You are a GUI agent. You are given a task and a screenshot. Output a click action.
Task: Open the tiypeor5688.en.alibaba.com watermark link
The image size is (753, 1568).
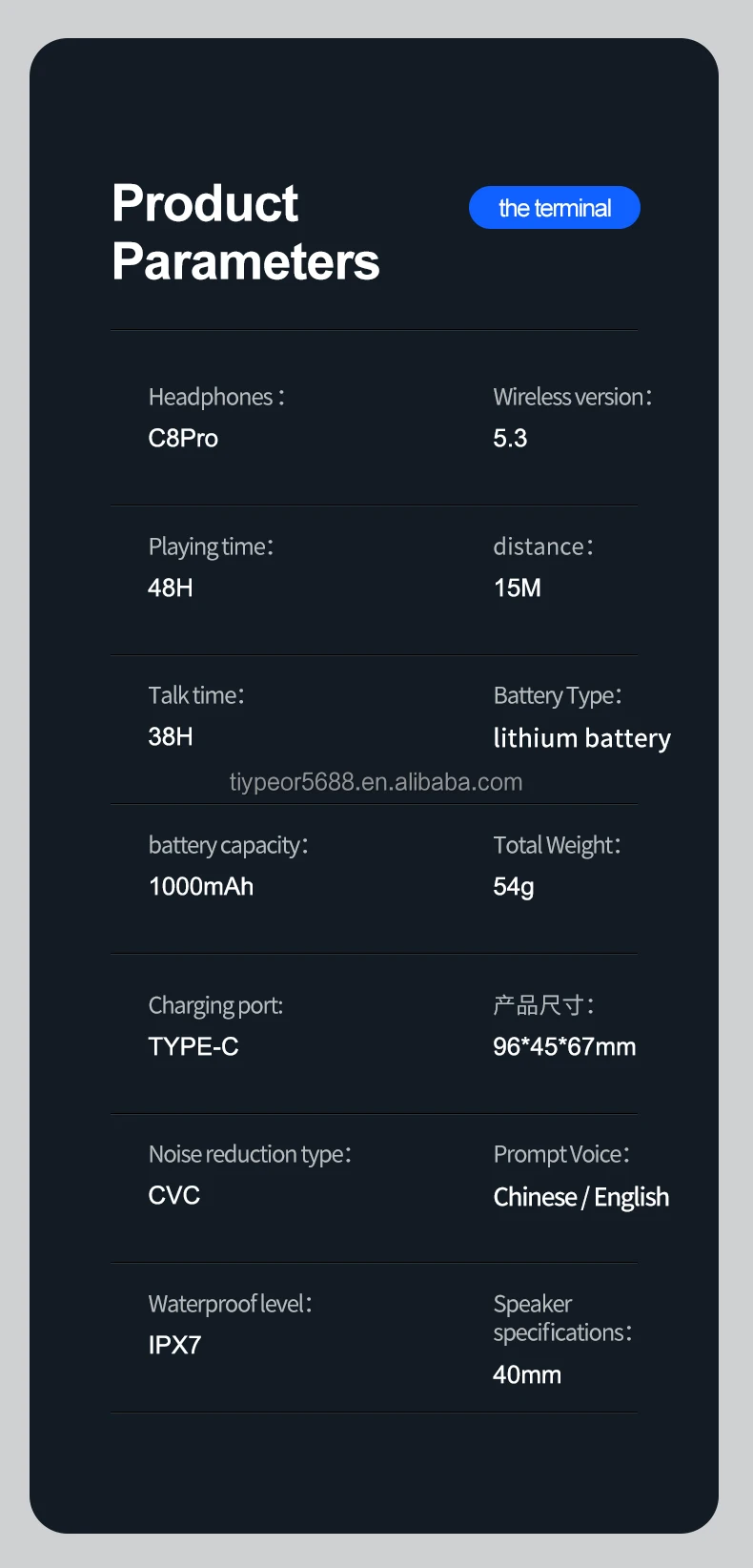click(376, 782)
